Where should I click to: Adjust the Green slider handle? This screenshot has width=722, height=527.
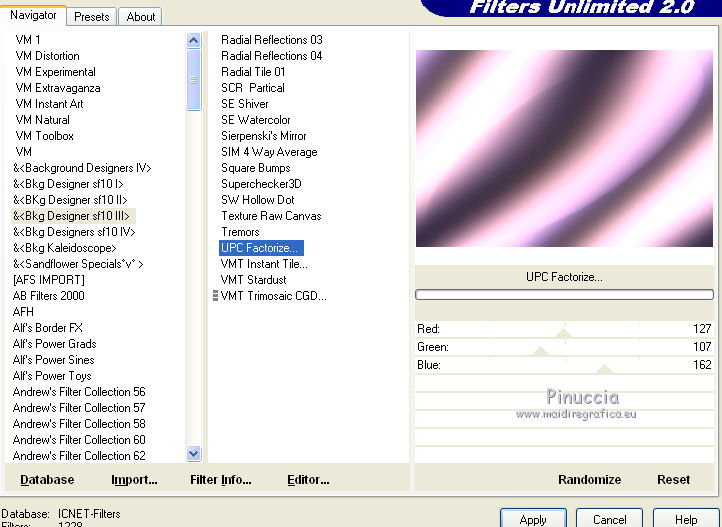tap(540, 351)
